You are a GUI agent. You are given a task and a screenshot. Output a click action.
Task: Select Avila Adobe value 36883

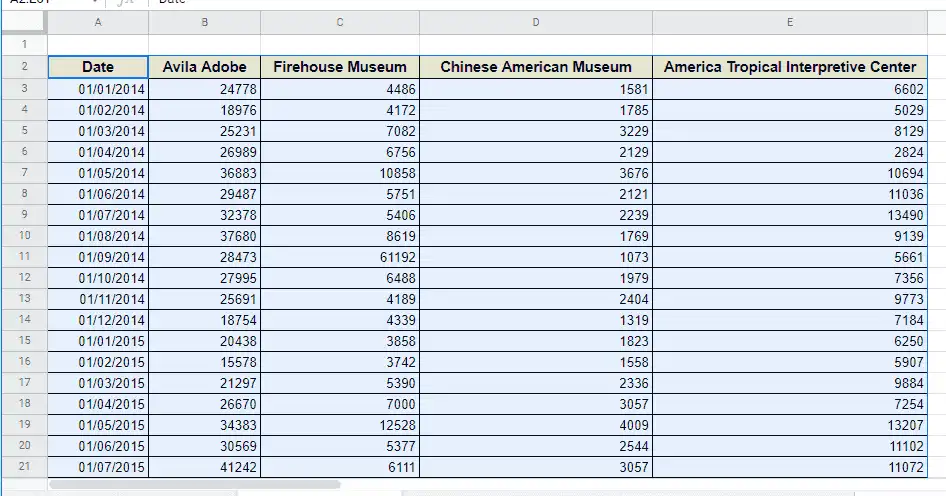205,173
